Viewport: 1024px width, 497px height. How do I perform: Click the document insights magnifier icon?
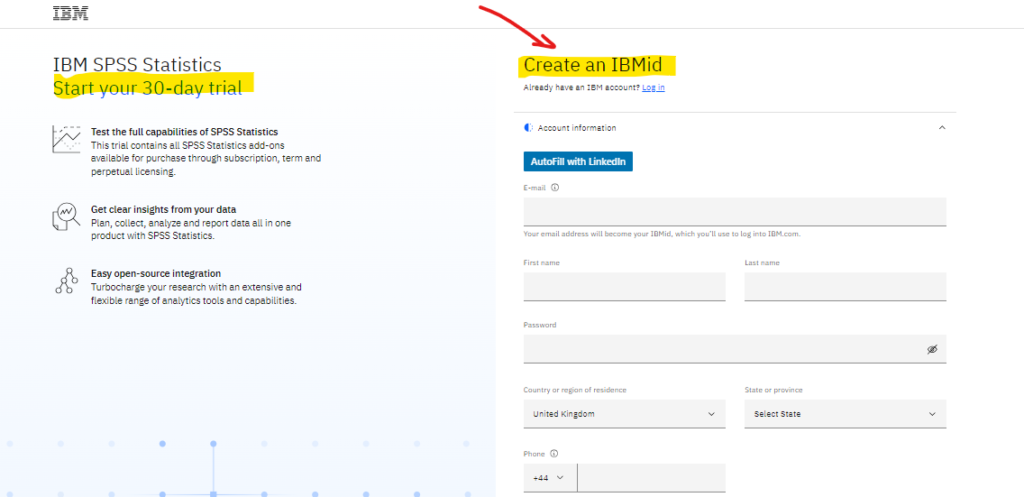point(66,215)
